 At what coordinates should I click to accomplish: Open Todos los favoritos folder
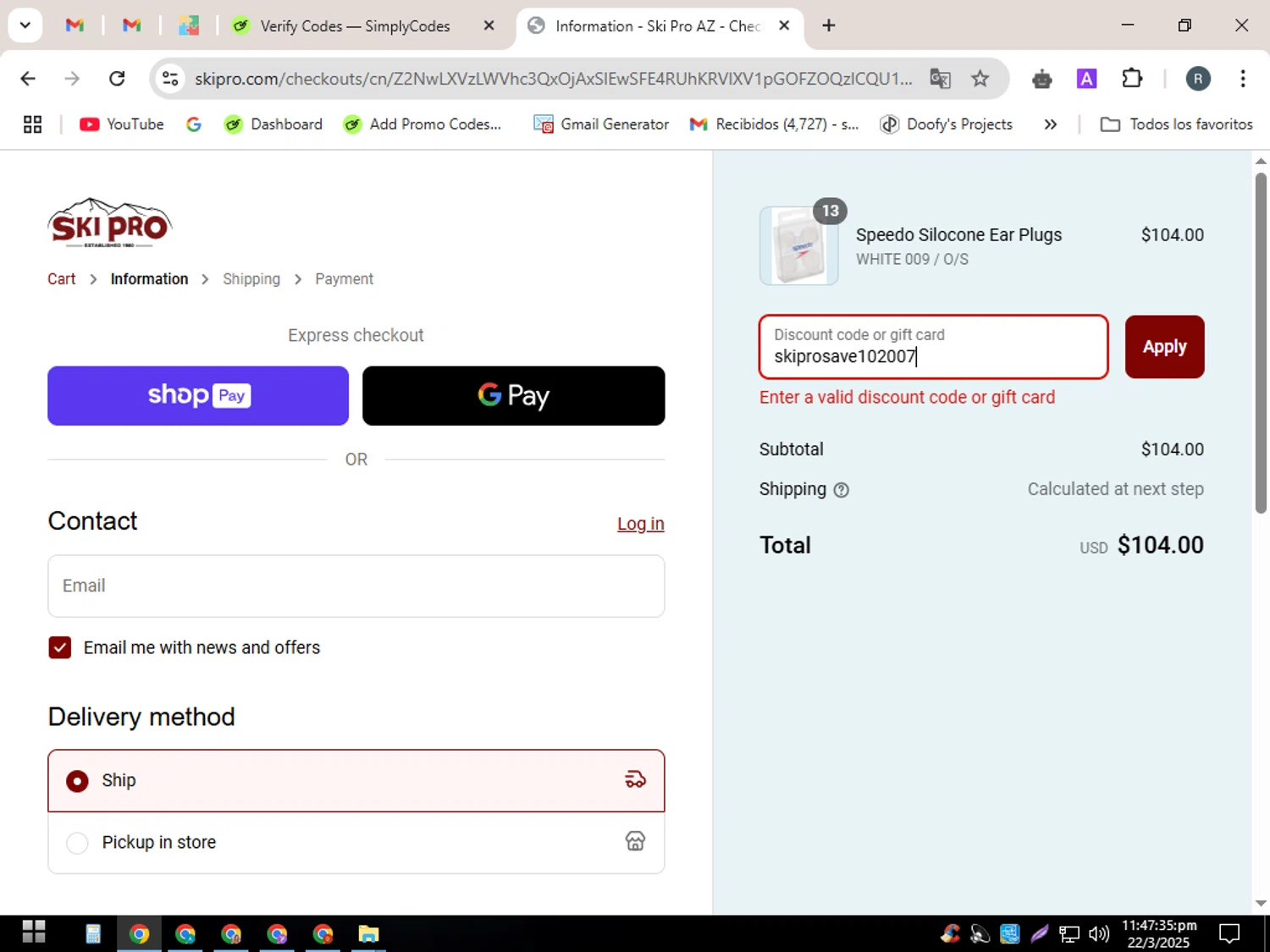1176,124
